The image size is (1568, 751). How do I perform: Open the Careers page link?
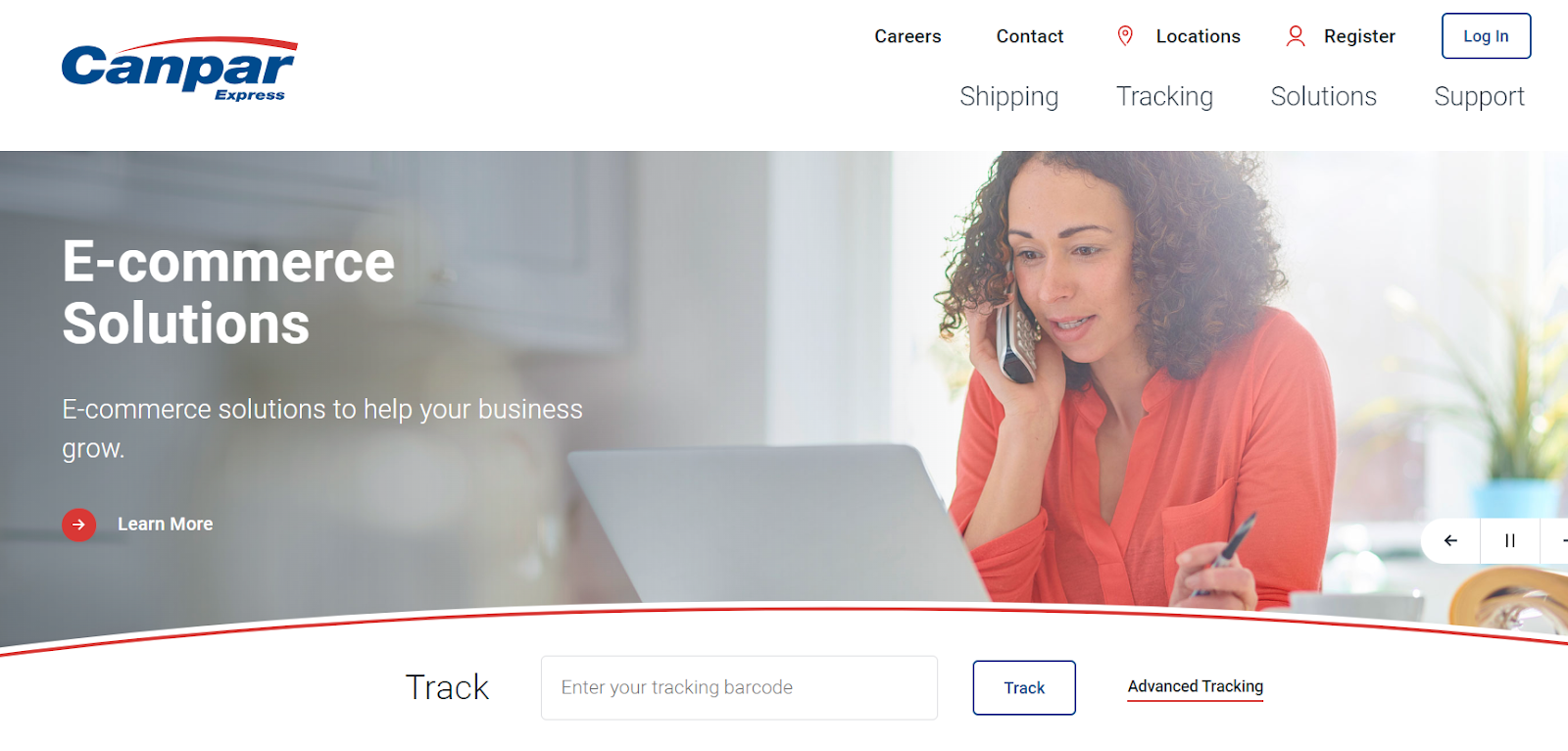click(x=907, y=36)
